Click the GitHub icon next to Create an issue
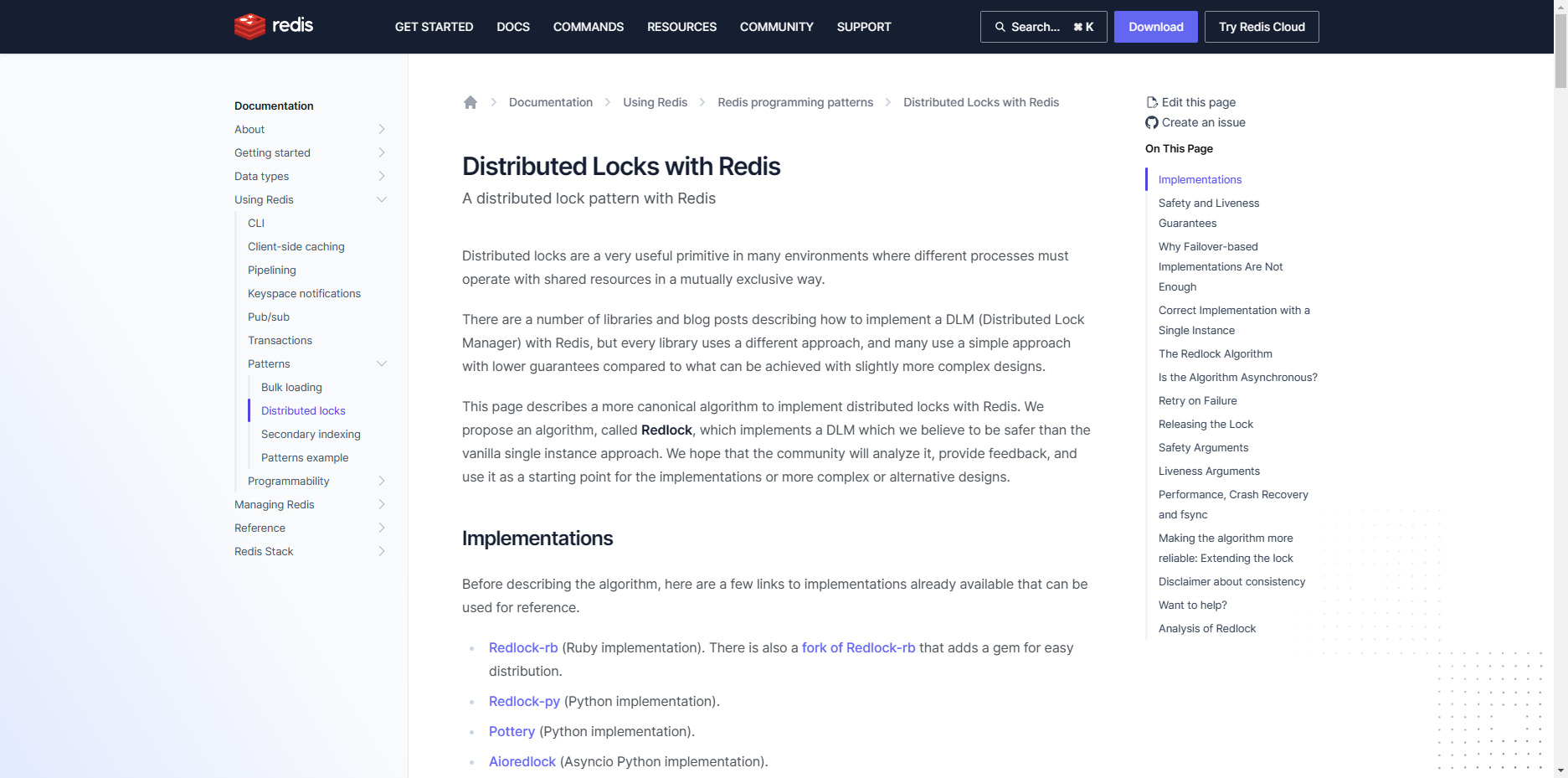The image size is (1568, 778). tap(1152, 122)
